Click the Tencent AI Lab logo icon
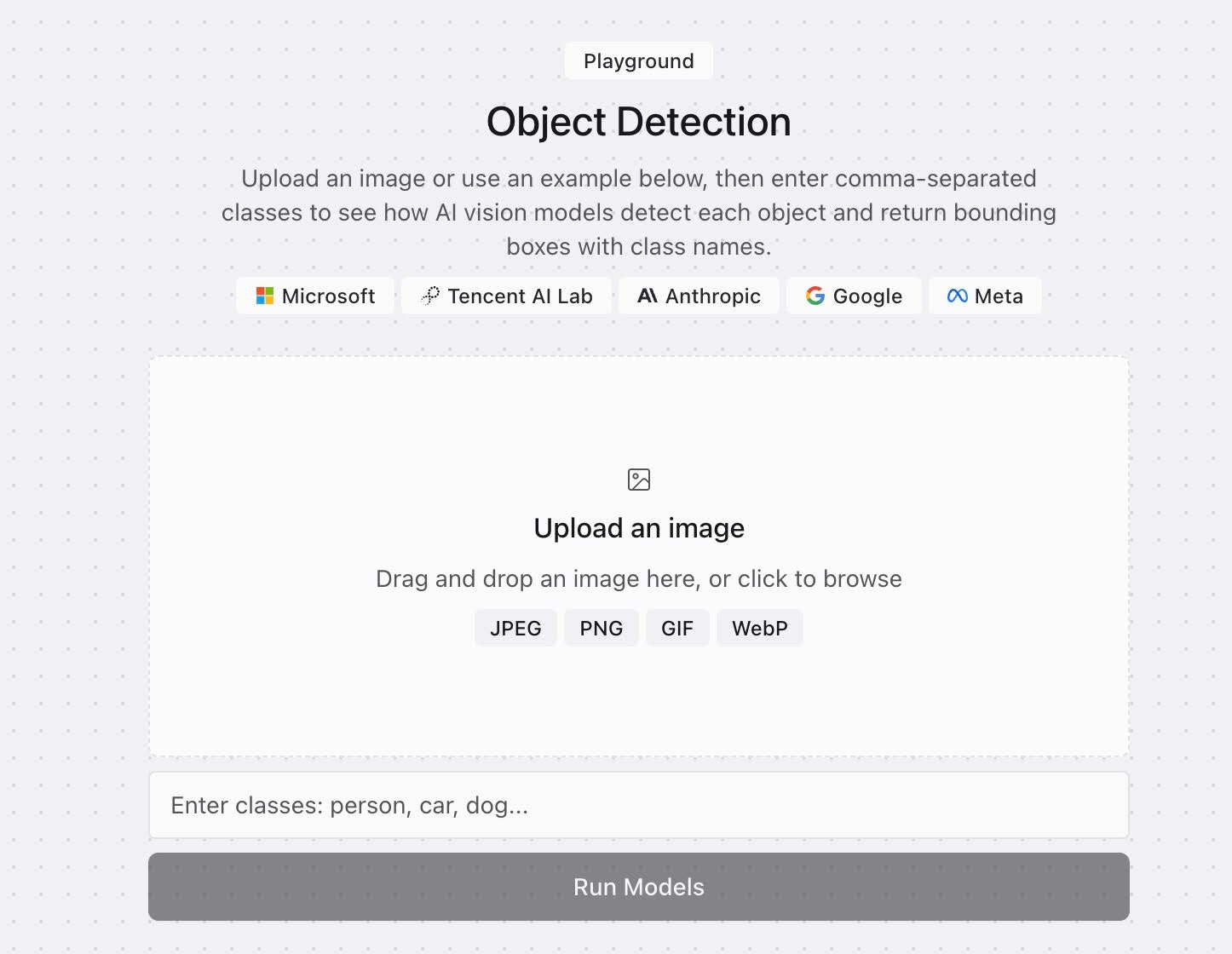The width and height of the screenshot is (1232, 954). tap(430, 296)
